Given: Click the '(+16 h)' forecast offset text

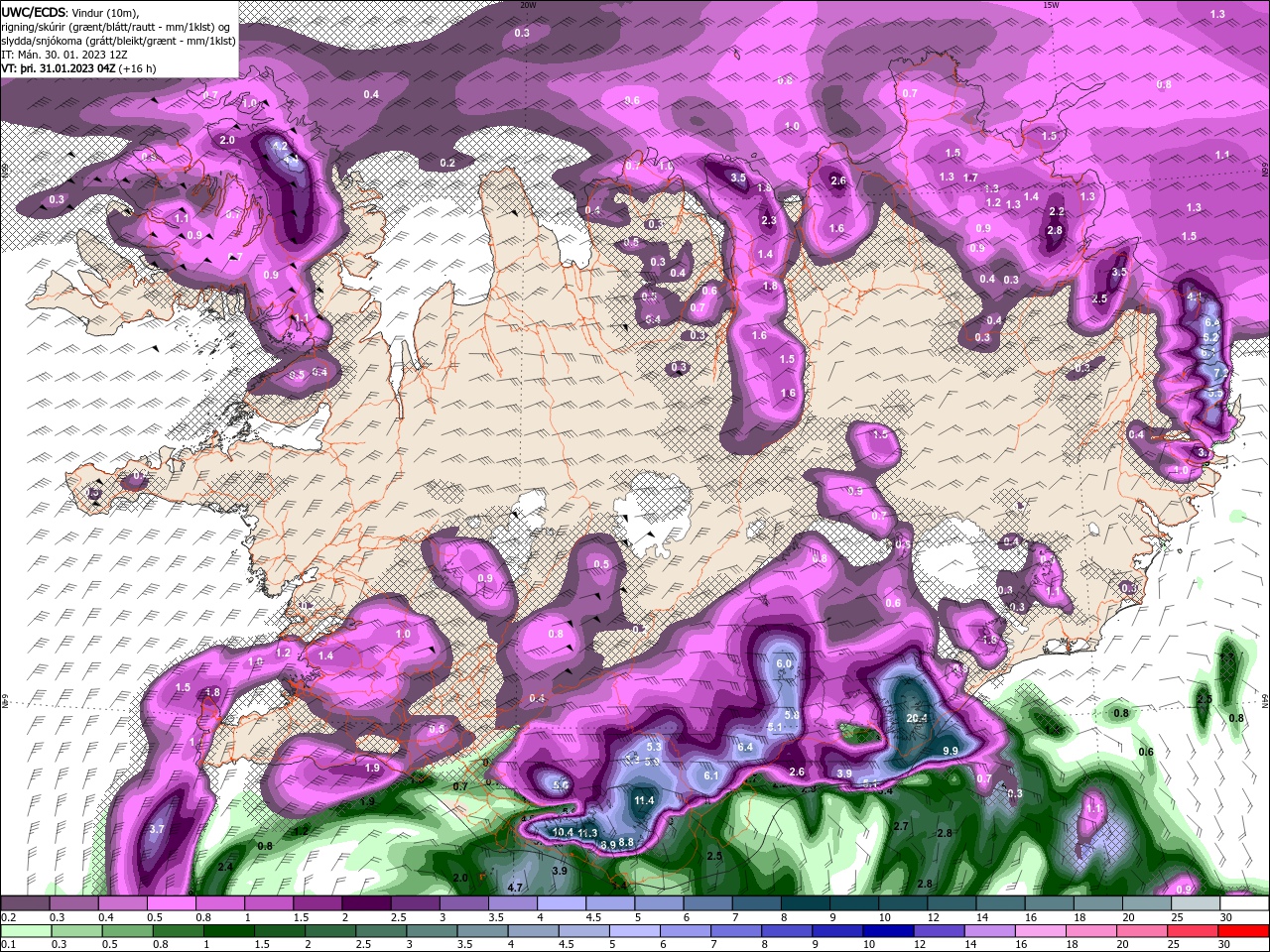Looking at the screenshot, I should pos(138,68).
